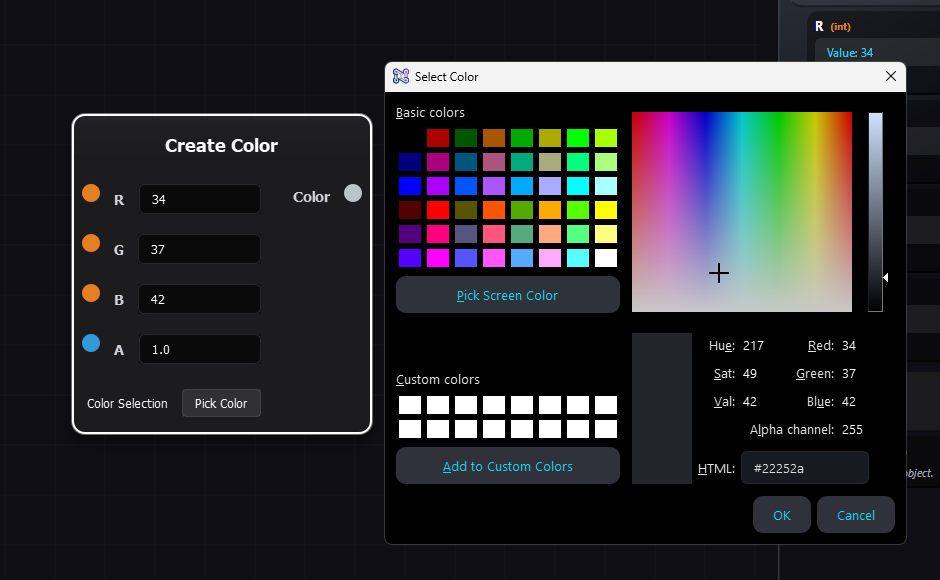
Task: Click the orange B input port
Action: pyautogui.click(x=91, y=293)
